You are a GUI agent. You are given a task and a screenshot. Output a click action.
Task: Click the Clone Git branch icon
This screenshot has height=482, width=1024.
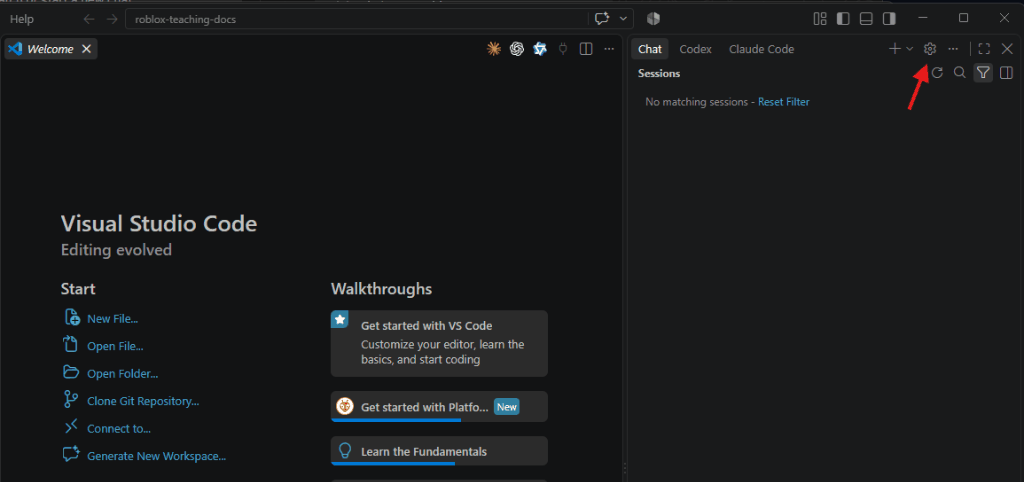pyautogui.click(x=71, y=399)
